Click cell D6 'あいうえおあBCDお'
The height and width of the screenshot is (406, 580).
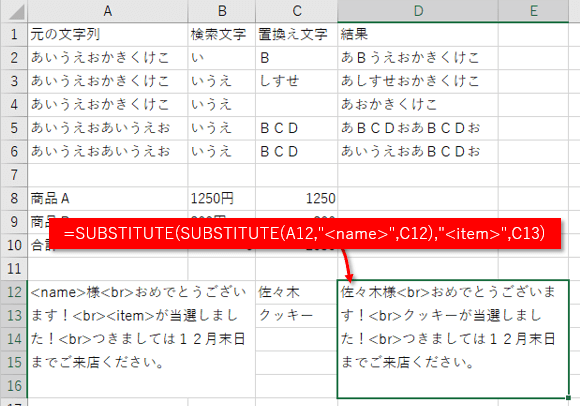click(418, 151)
